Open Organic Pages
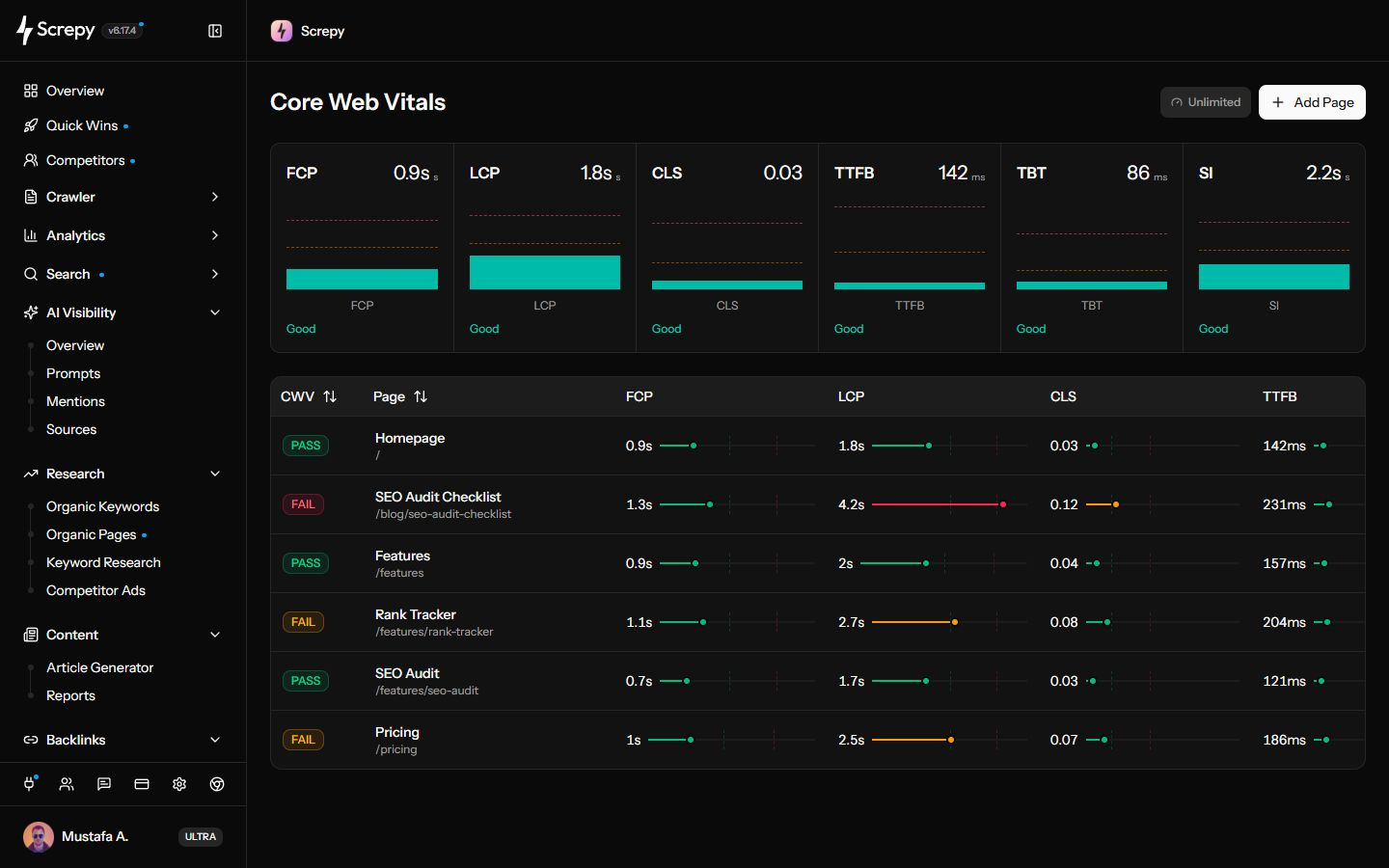Image resolution: width=1389 pixels, height=868 pixels. click(91, 534)
